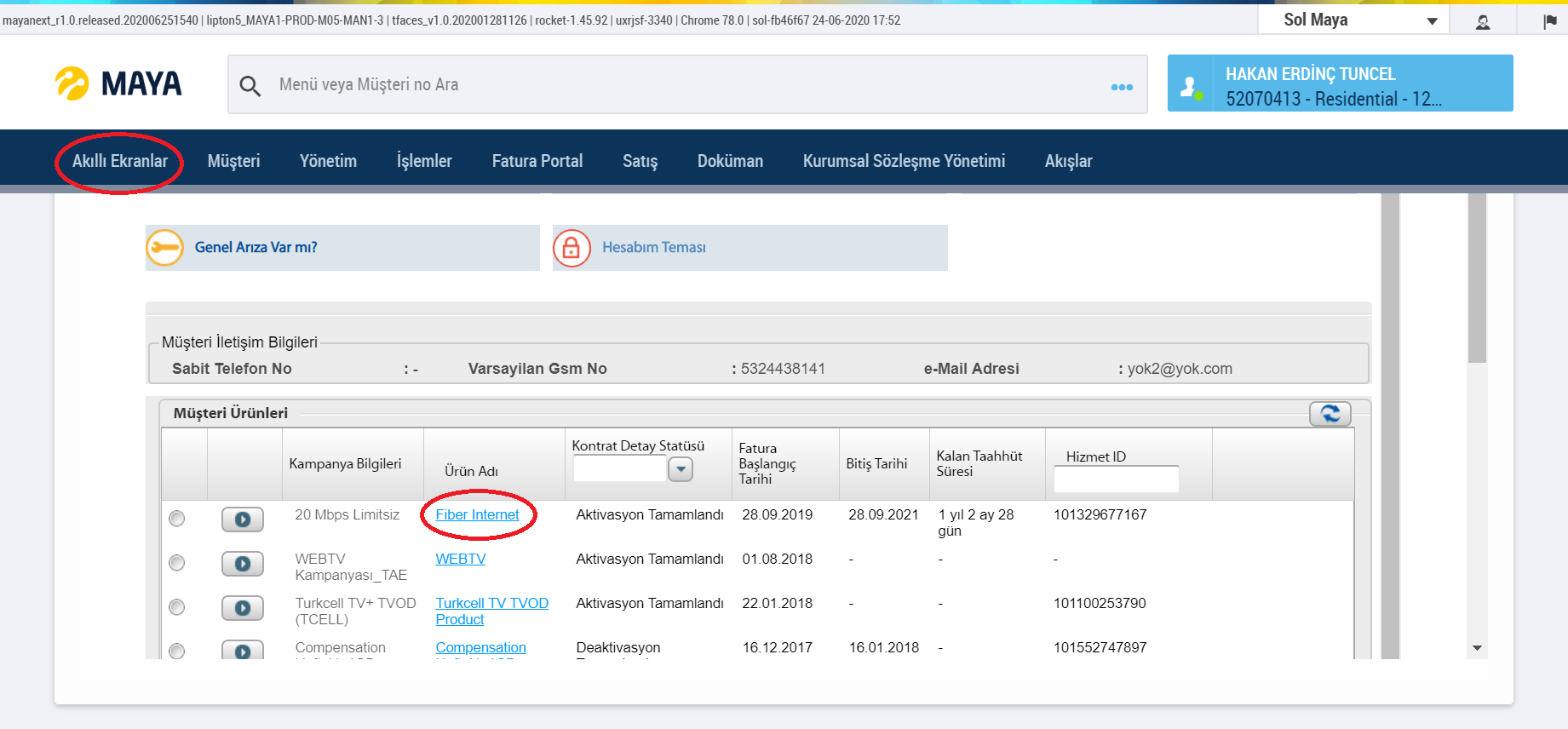Click the Bitiş Tarihi column header
The image size is (1568, 729).
(x=876, y=464)
